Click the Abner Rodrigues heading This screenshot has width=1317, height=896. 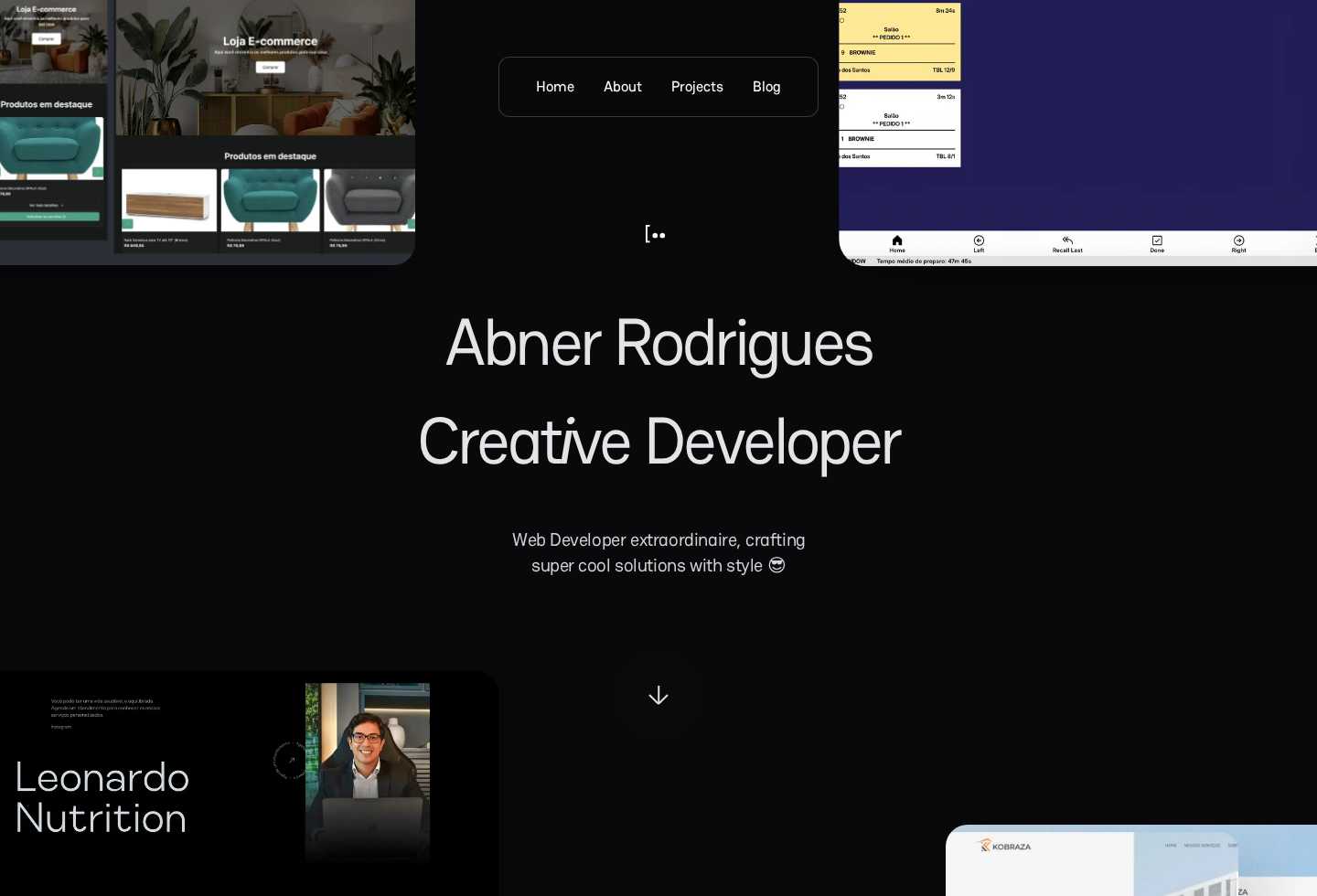pyautogui.click(x=658, y=344)
